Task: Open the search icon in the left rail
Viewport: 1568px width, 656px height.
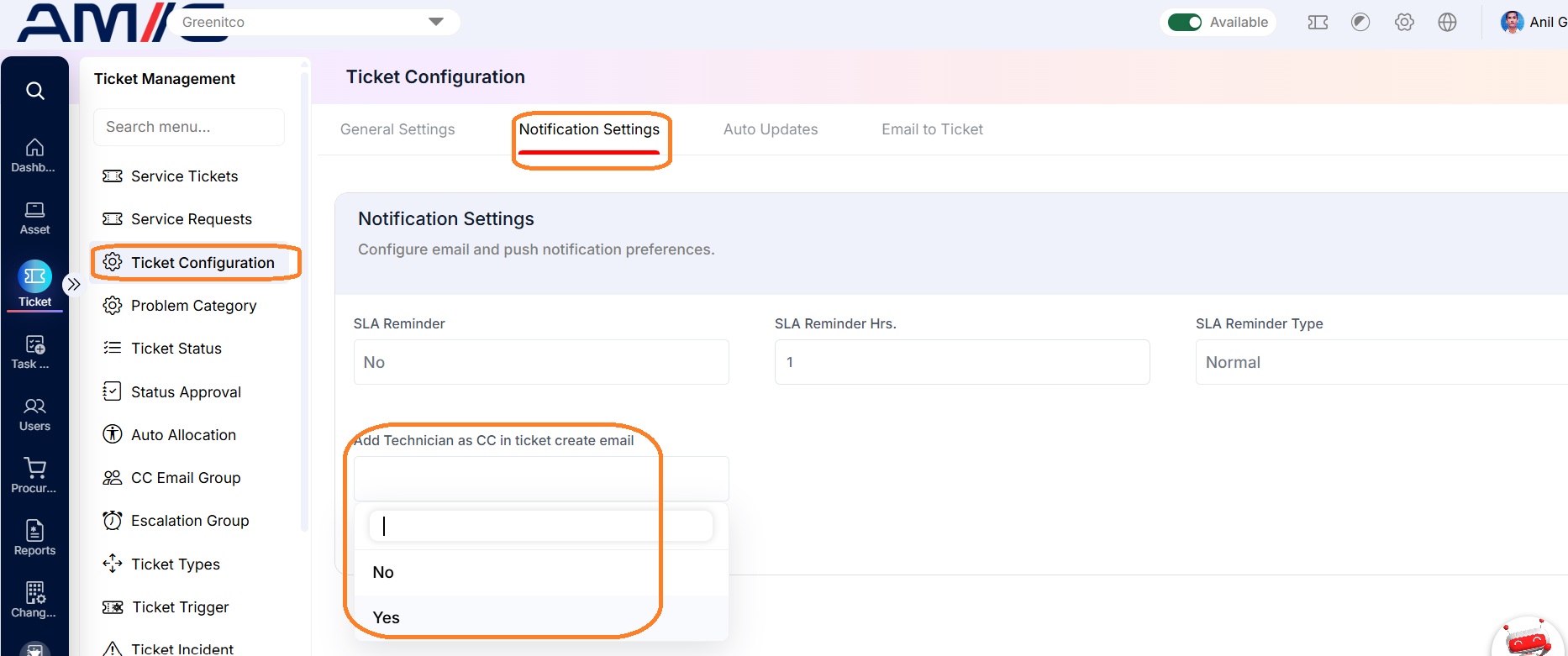Action: (34, 91)
